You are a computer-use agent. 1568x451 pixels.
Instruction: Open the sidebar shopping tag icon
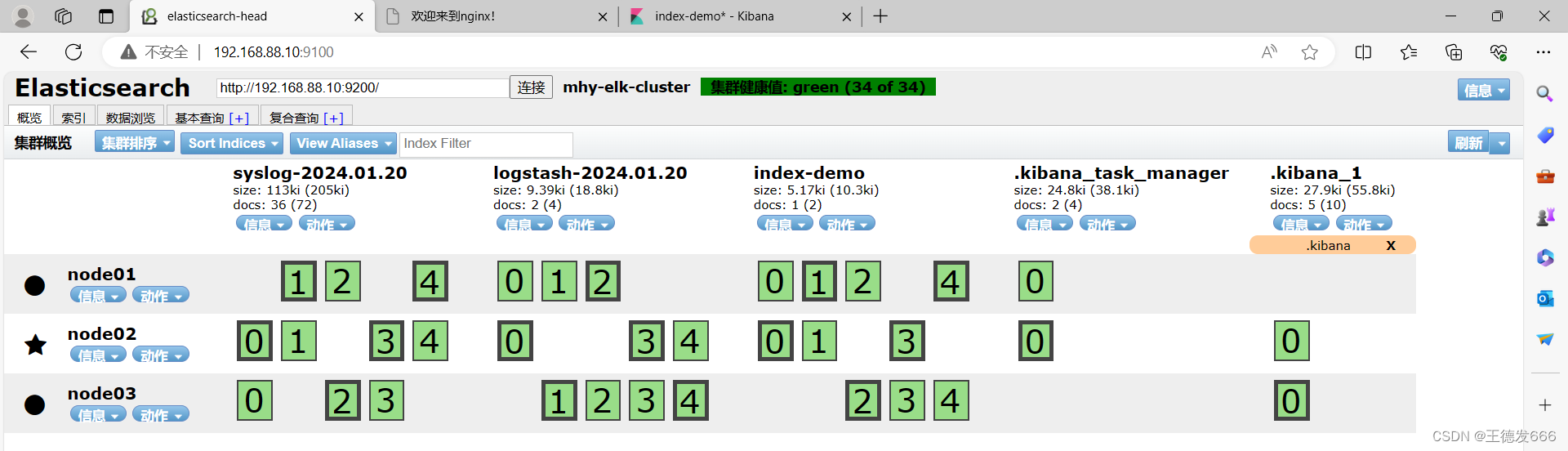pyautogui.click(x=1545, y=135)
